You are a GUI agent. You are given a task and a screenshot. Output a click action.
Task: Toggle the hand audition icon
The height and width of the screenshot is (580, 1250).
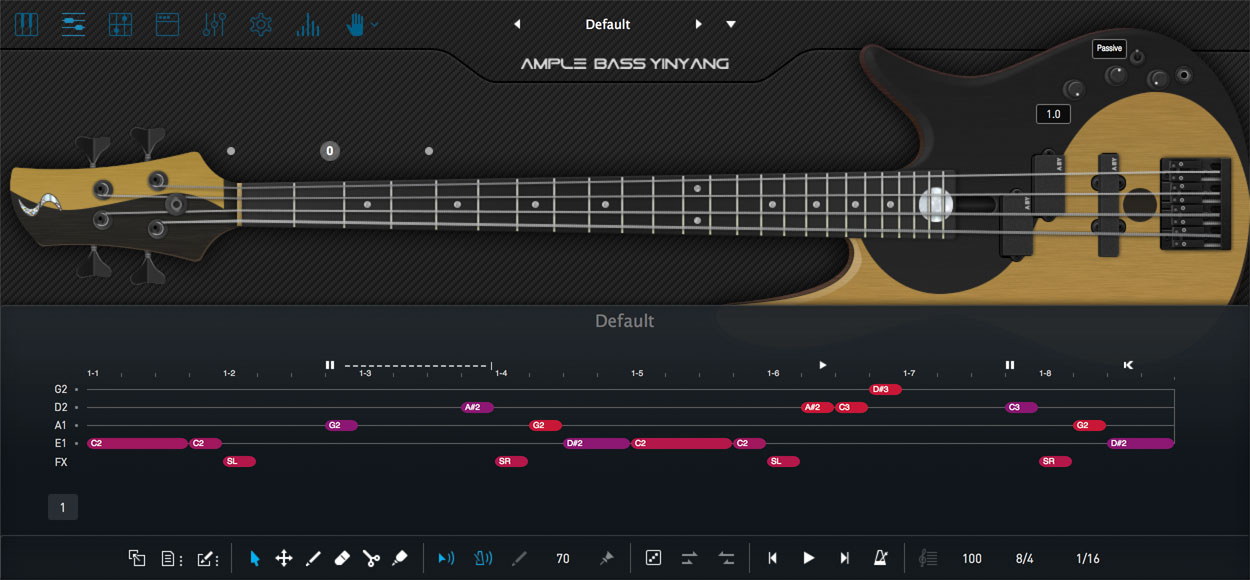pos(483,558)
